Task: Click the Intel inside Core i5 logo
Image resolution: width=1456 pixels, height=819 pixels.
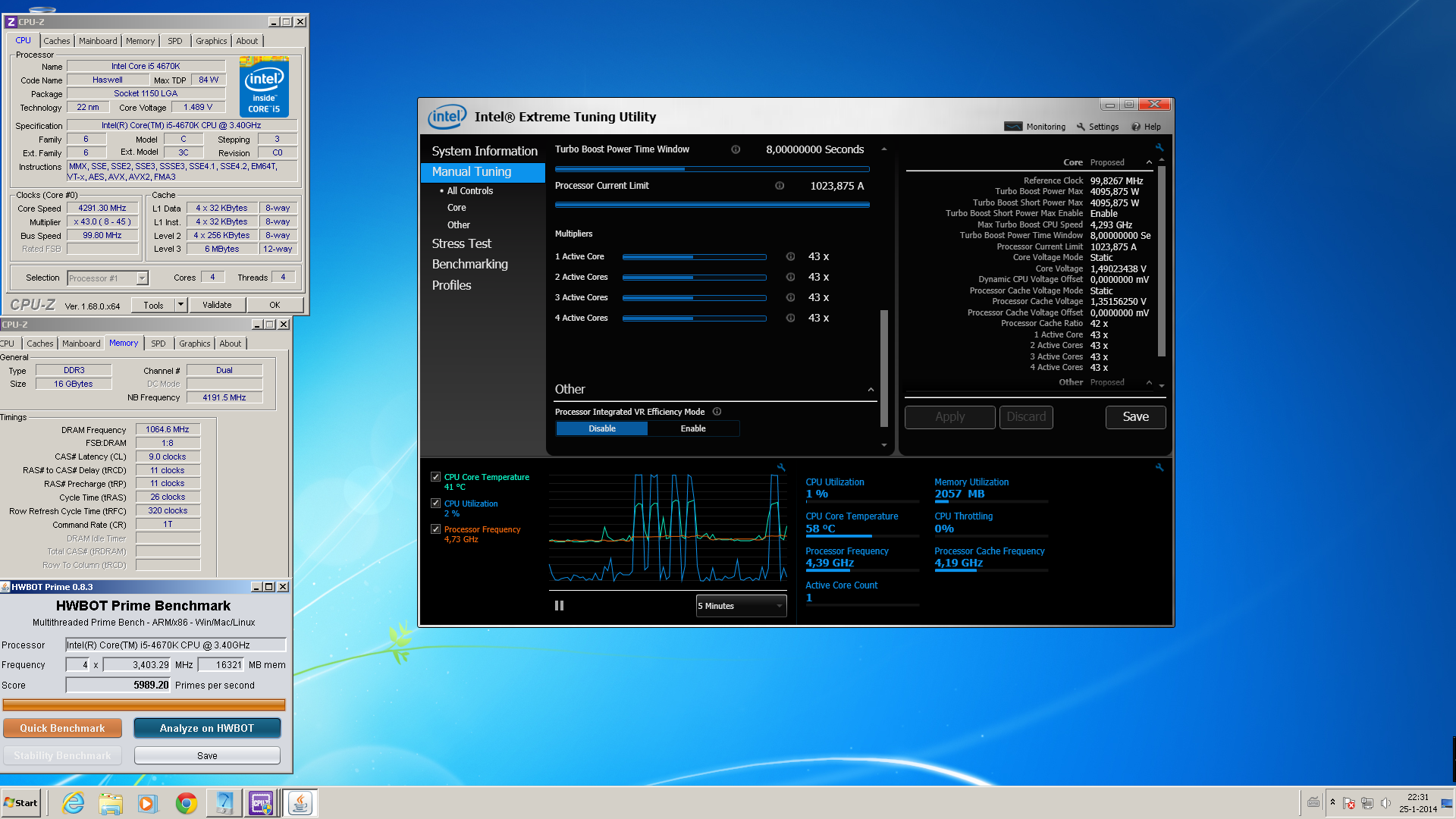Action: [x=264, y=87]
